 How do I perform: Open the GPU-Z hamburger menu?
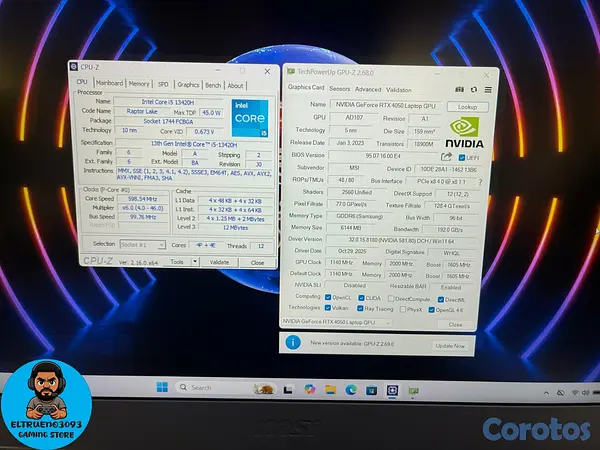[x=488, y=90]
